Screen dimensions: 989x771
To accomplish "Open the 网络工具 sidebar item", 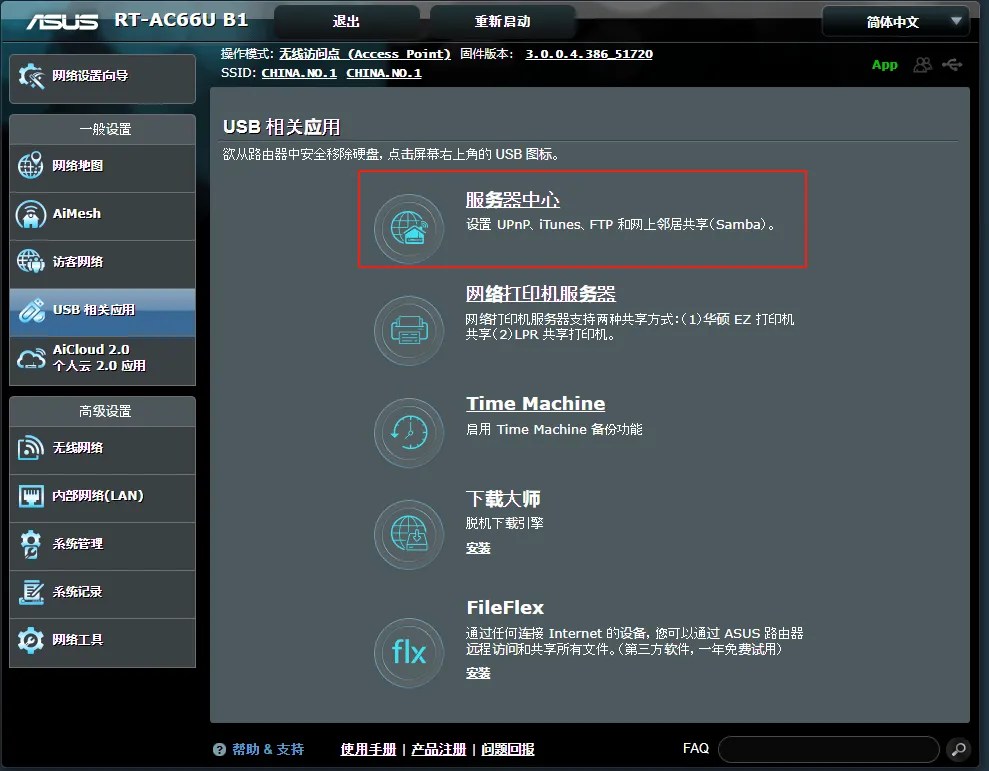I will coord(102,642).
